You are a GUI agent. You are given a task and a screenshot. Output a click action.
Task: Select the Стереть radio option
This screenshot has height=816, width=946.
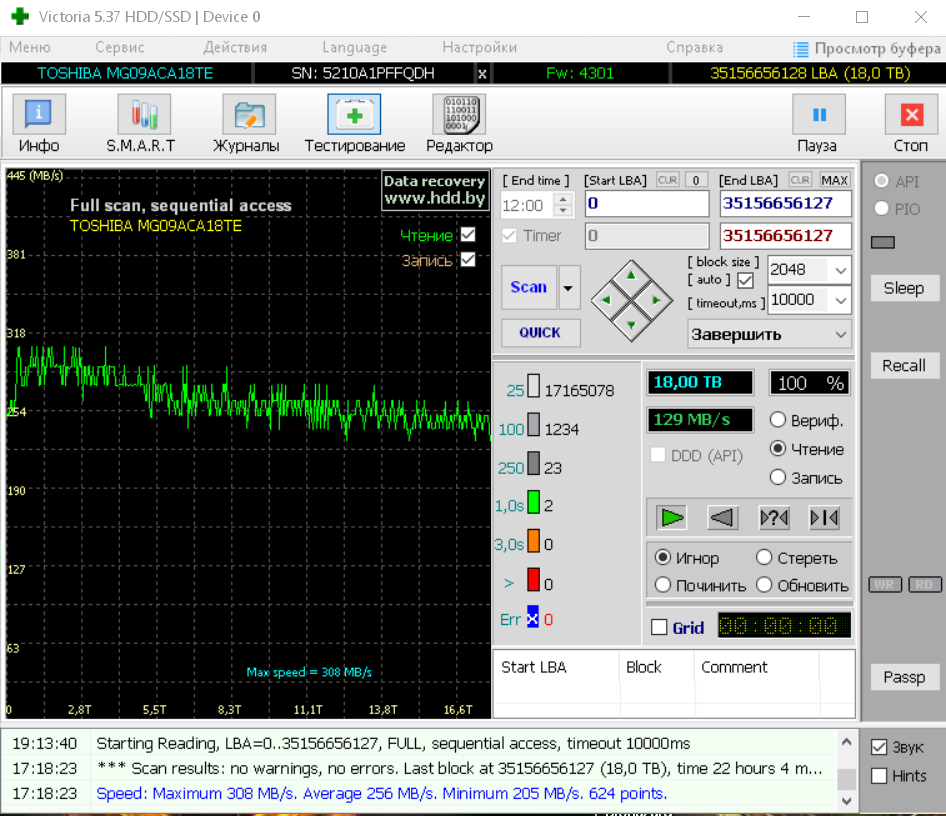click(765, 558)
